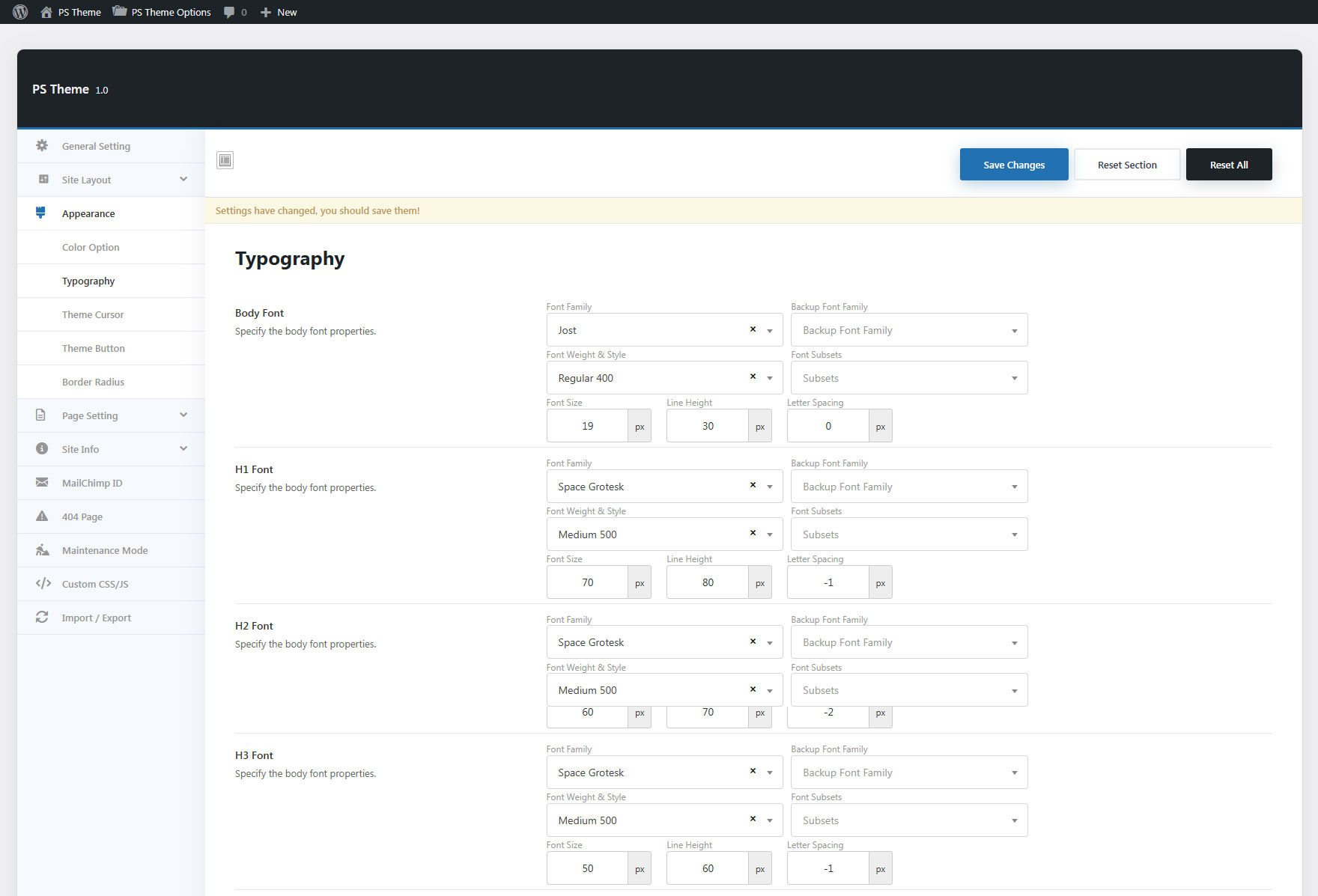Expand the Site Layout submenu chevron
The width and height of the screenshot is (1318, 896).
coord(183,180)
